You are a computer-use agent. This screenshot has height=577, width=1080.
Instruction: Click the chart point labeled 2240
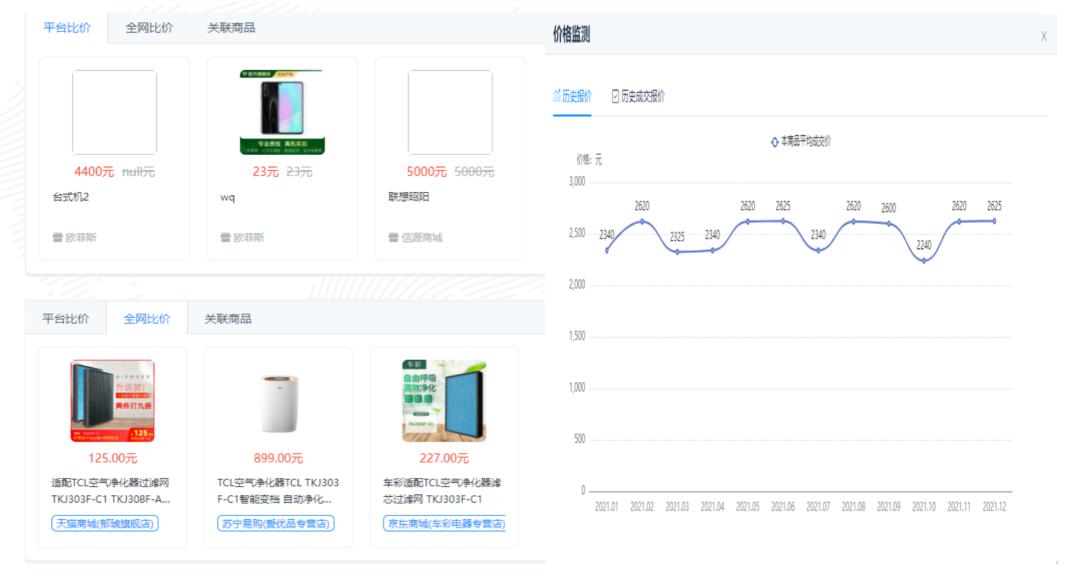(x=924, y=260)
